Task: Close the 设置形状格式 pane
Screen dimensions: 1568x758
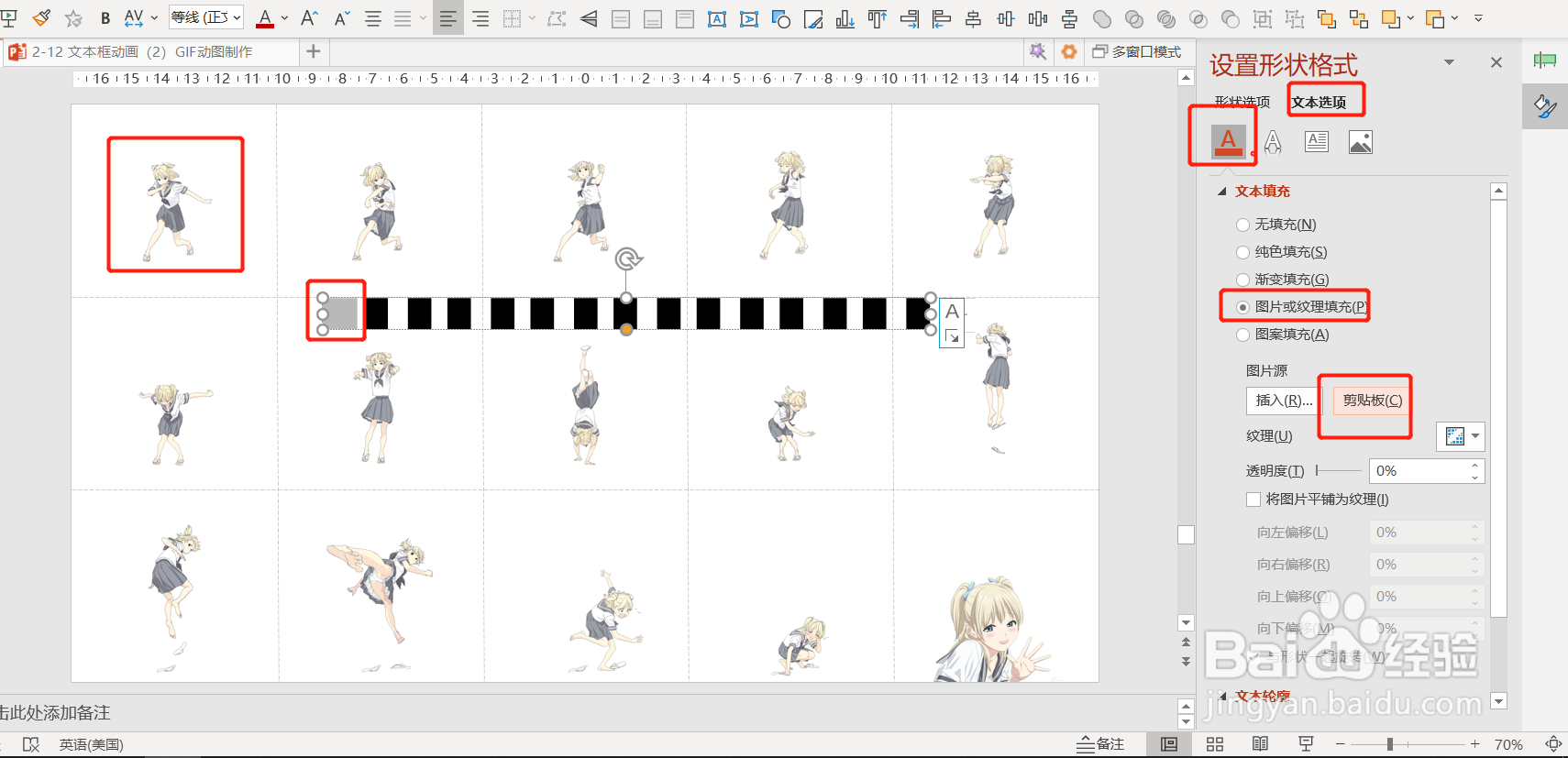Action: [x=1496, y=62]
